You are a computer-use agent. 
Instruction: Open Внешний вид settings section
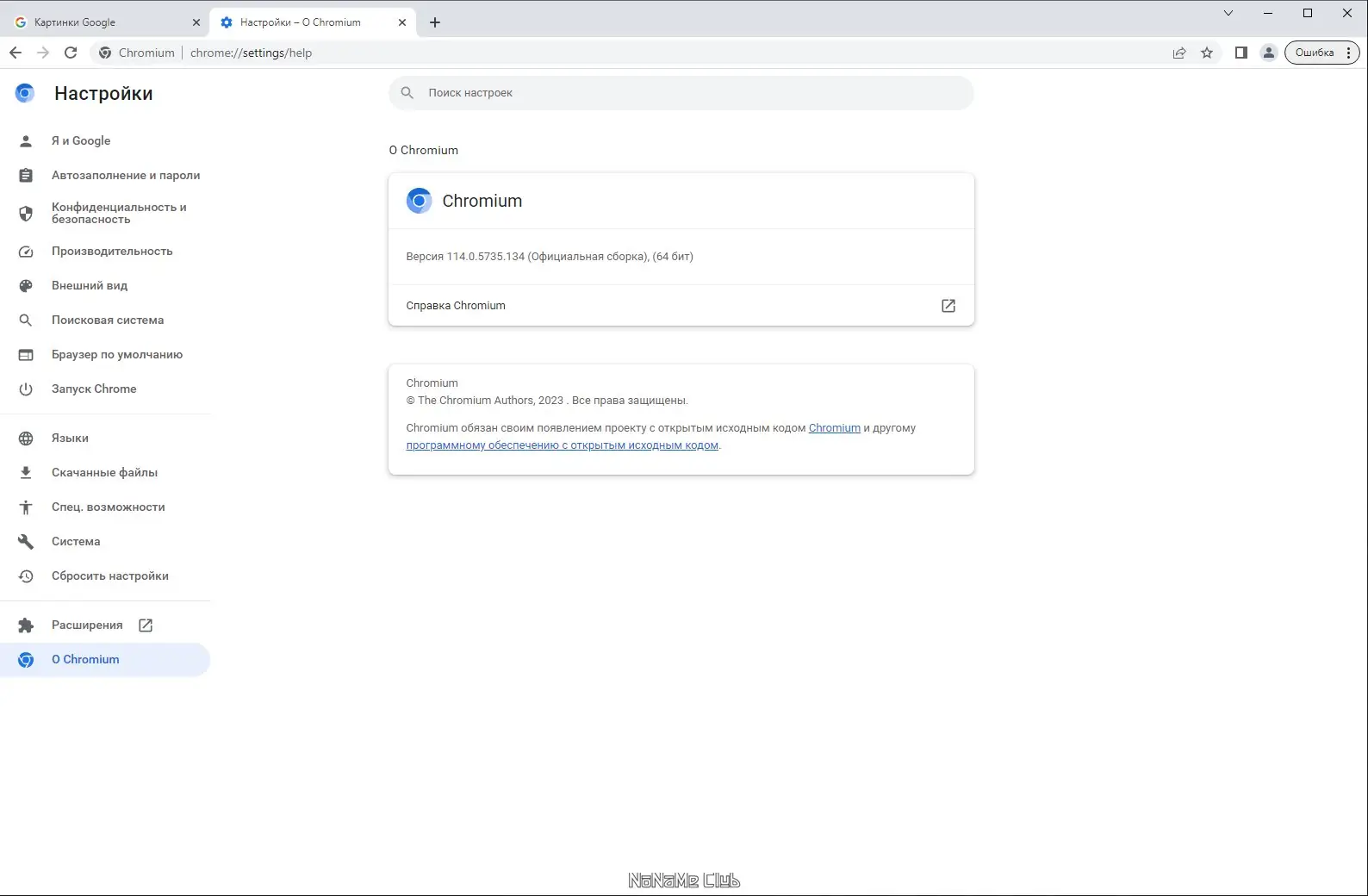tap(105, 286)
